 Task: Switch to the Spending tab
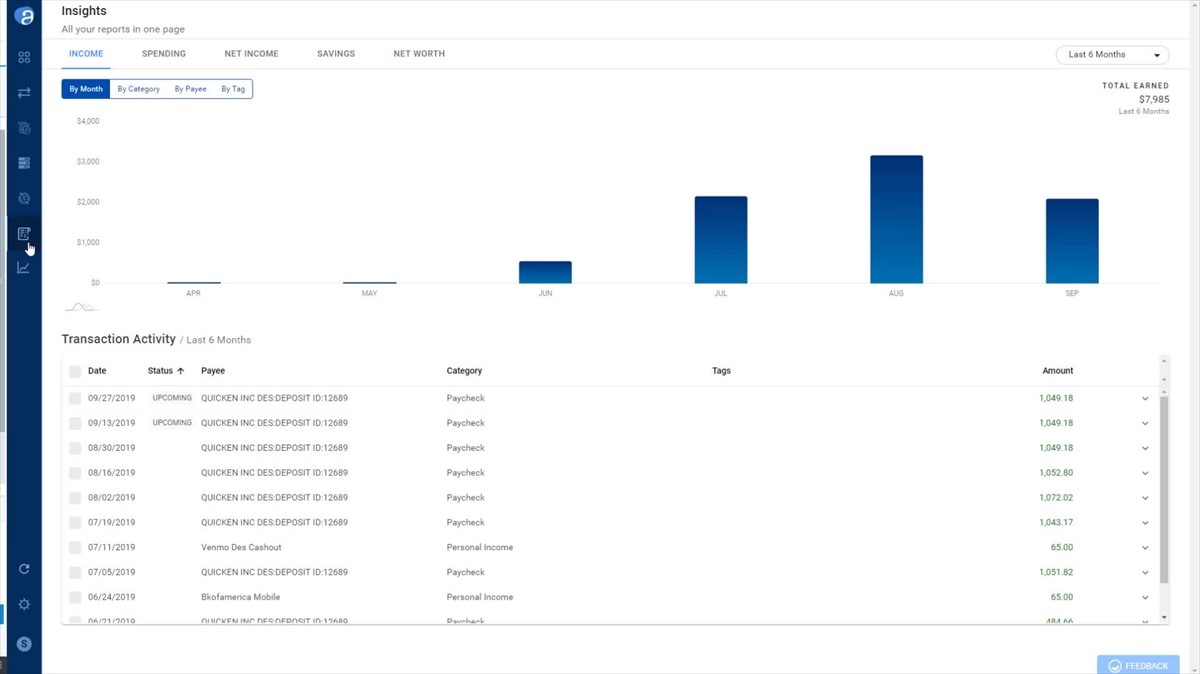click(164, 54)
